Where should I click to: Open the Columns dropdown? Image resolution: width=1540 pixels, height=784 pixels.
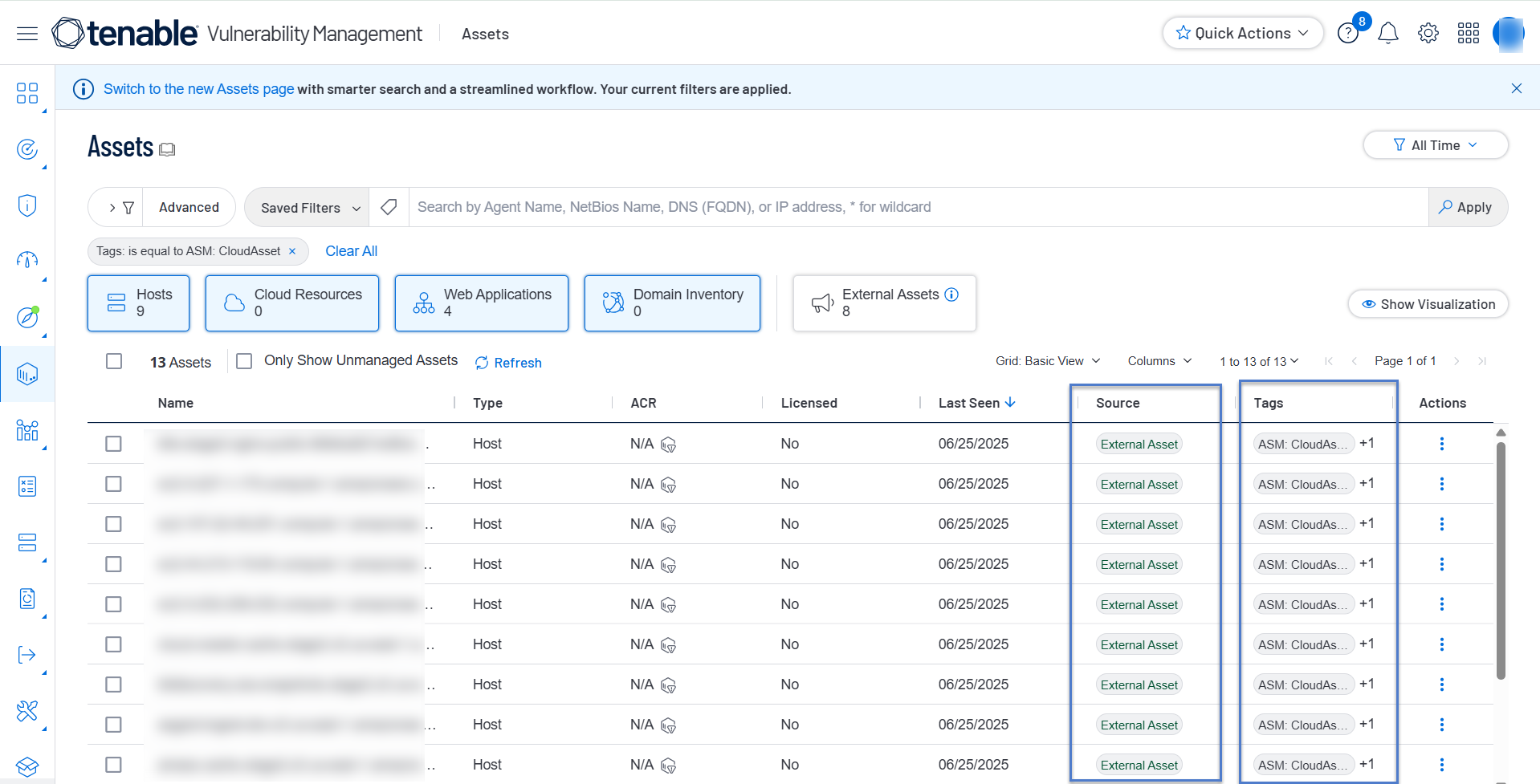(x=1159, y=361)
